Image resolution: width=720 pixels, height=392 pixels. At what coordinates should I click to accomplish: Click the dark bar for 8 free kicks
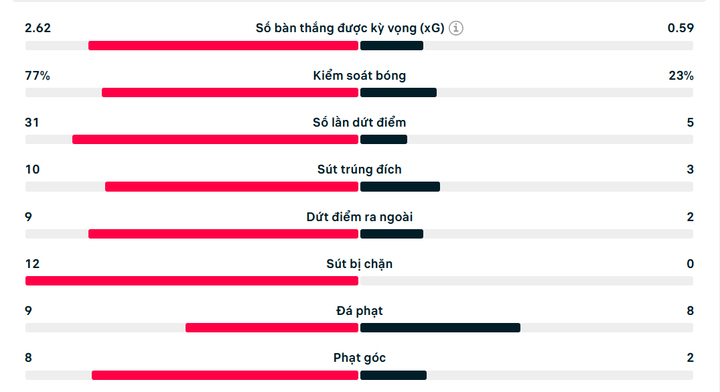(440, 328)
